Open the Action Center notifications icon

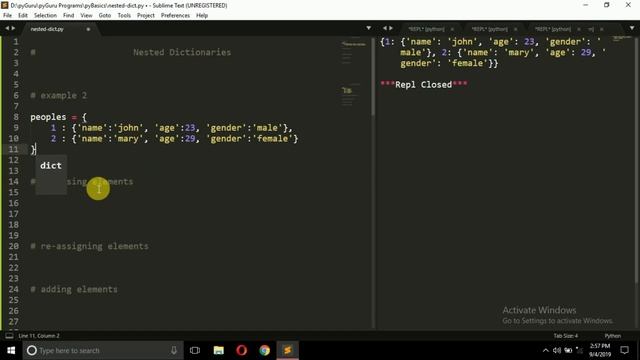pyautogui.click(x=624, y=350)
